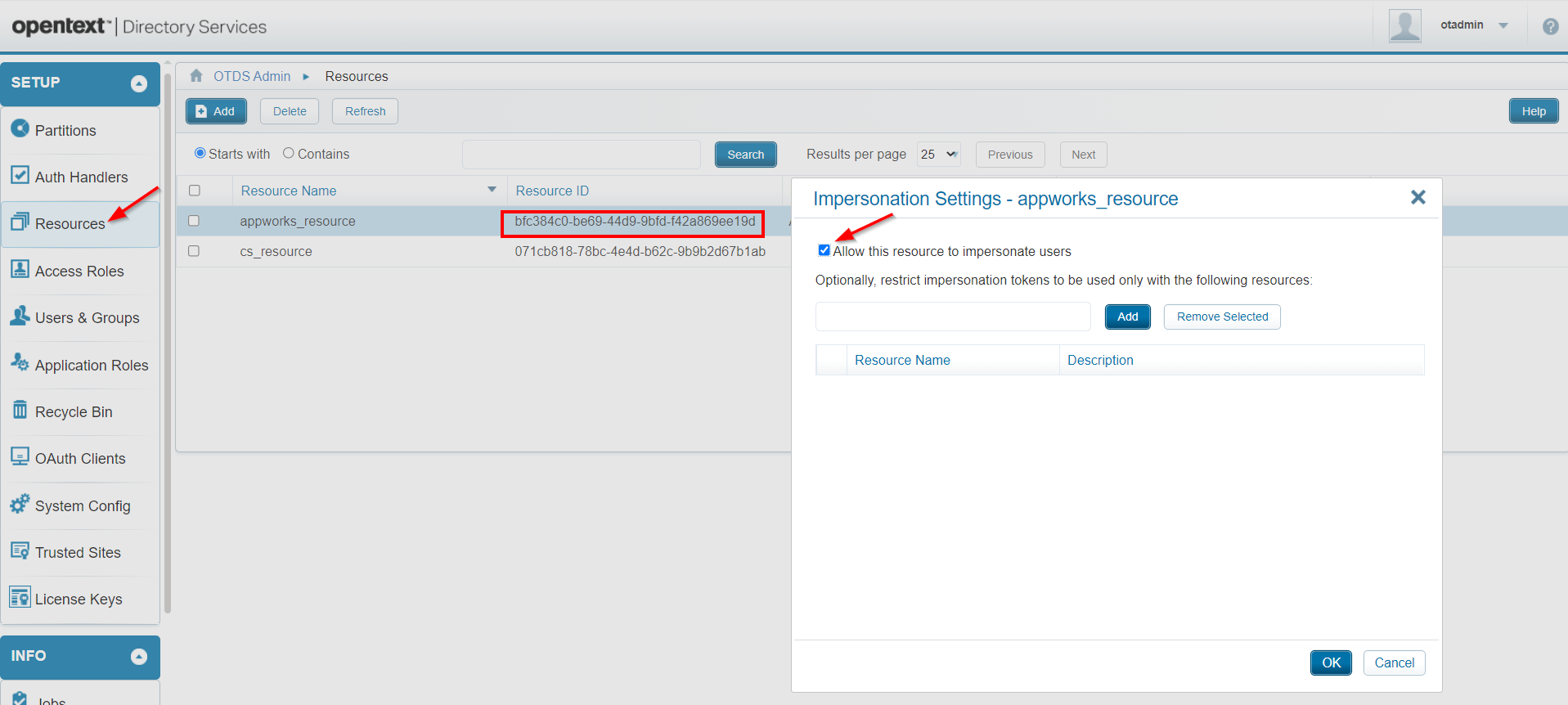Open OAuth Clients menu item
Image resolution: width=1568 pixels, height=705 pixels.
tap(80, 459)
